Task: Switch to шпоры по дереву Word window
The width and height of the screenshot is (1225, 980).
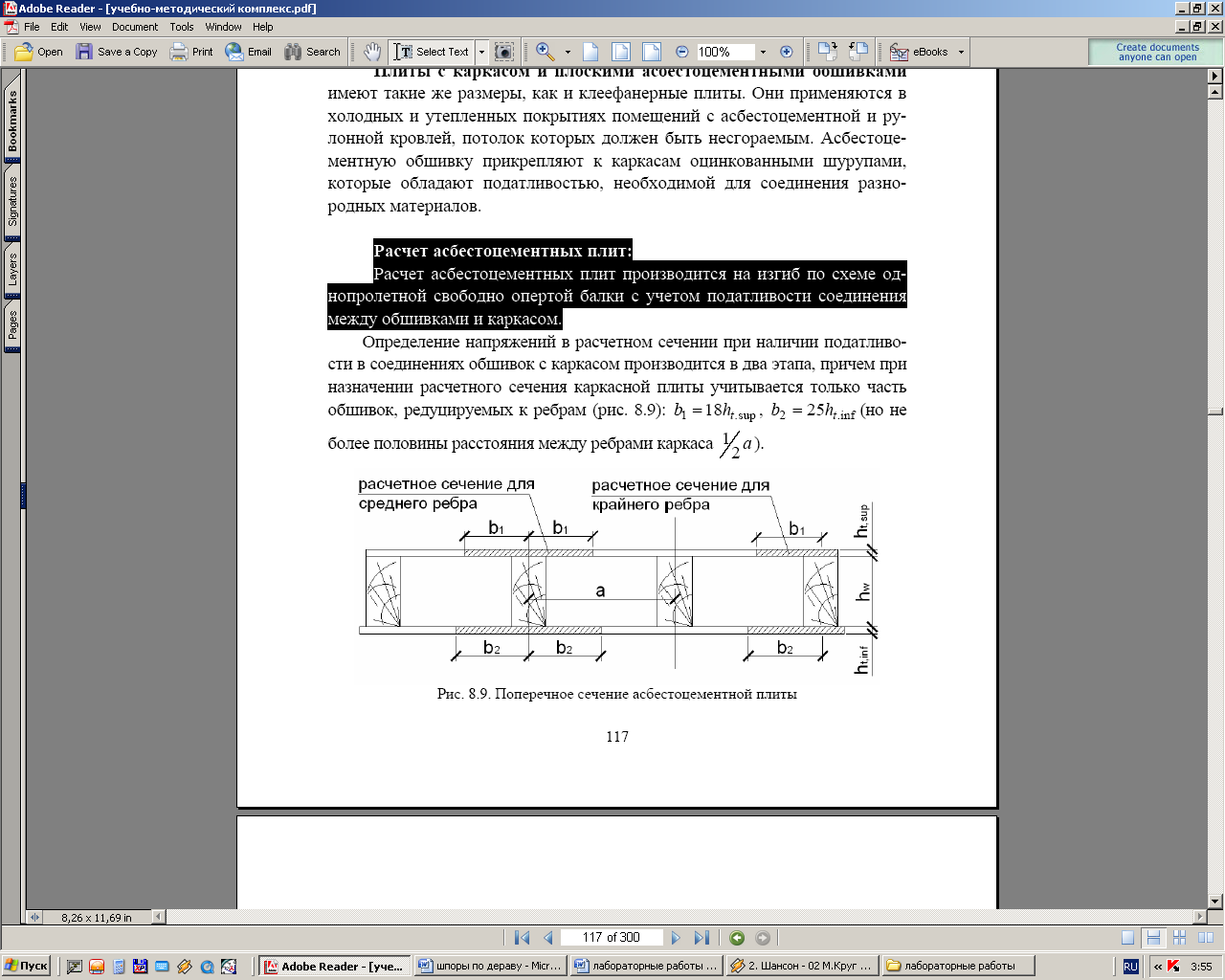Action: [x=490, y=966]
